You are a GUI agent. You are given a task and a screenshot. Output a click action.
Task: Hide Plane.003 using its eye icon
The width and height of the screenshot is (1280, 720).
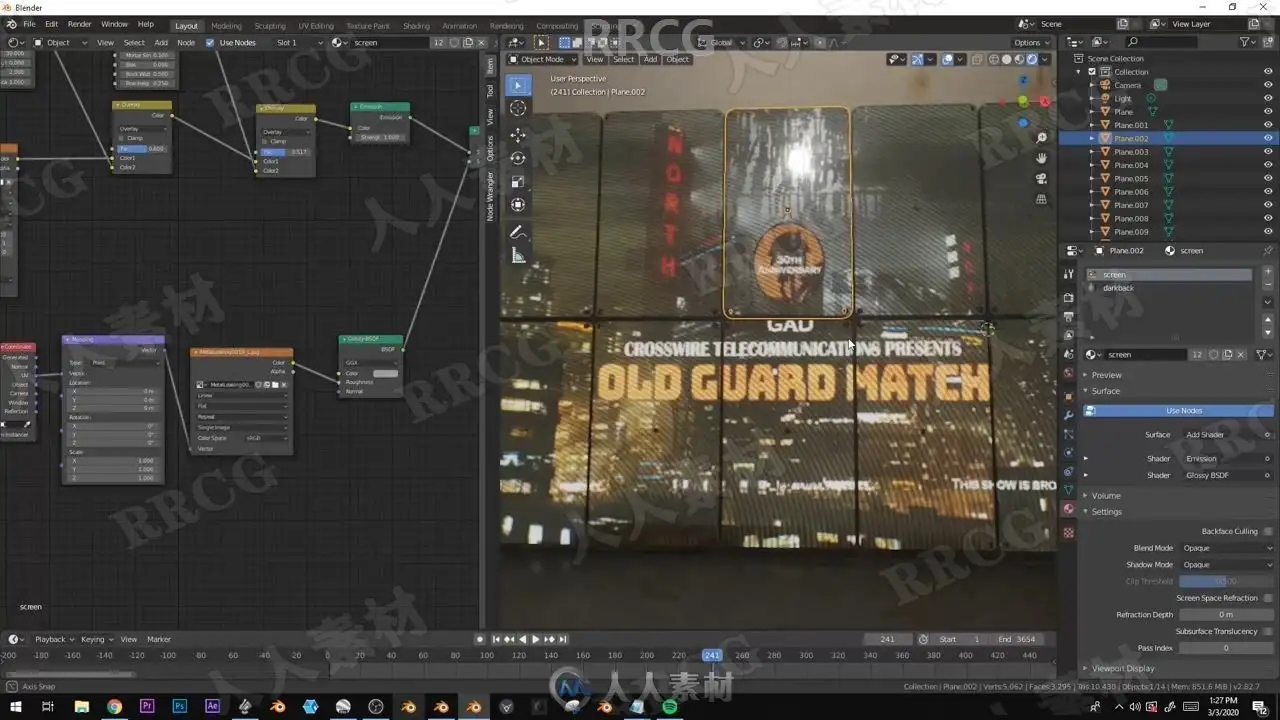pos(1268,152)
